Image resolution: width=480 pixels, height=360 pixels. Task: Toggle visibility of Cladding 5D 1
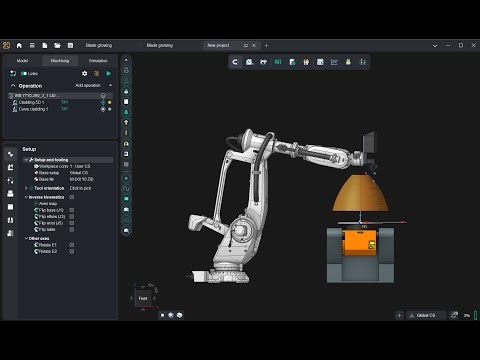[x=103, y=102]
